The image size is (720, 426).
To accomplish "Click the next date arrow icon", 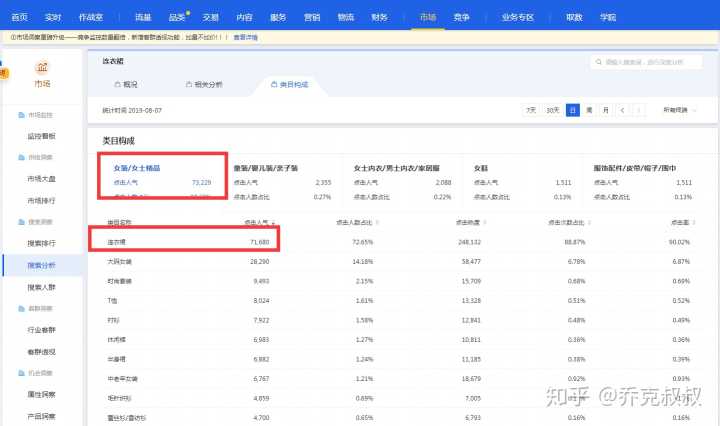I will click(x=641, y=110).
